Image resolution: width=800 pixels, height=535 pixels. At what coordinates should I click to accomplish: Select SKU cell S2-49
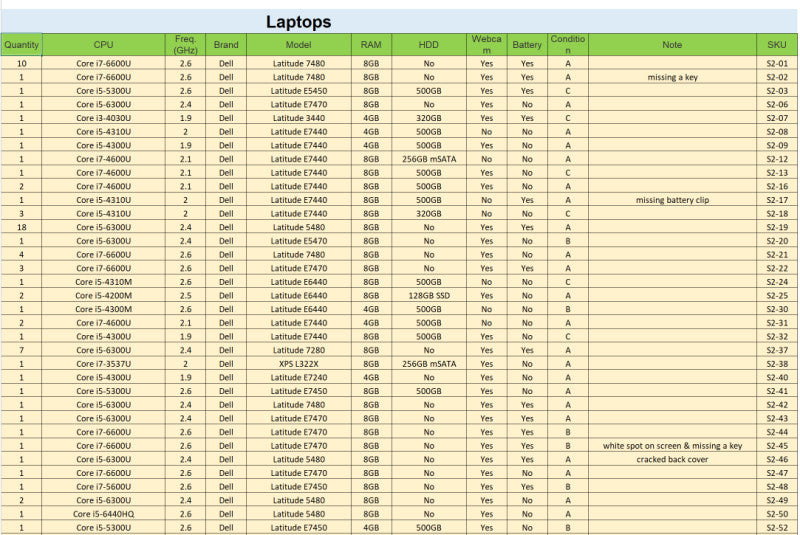777,500
